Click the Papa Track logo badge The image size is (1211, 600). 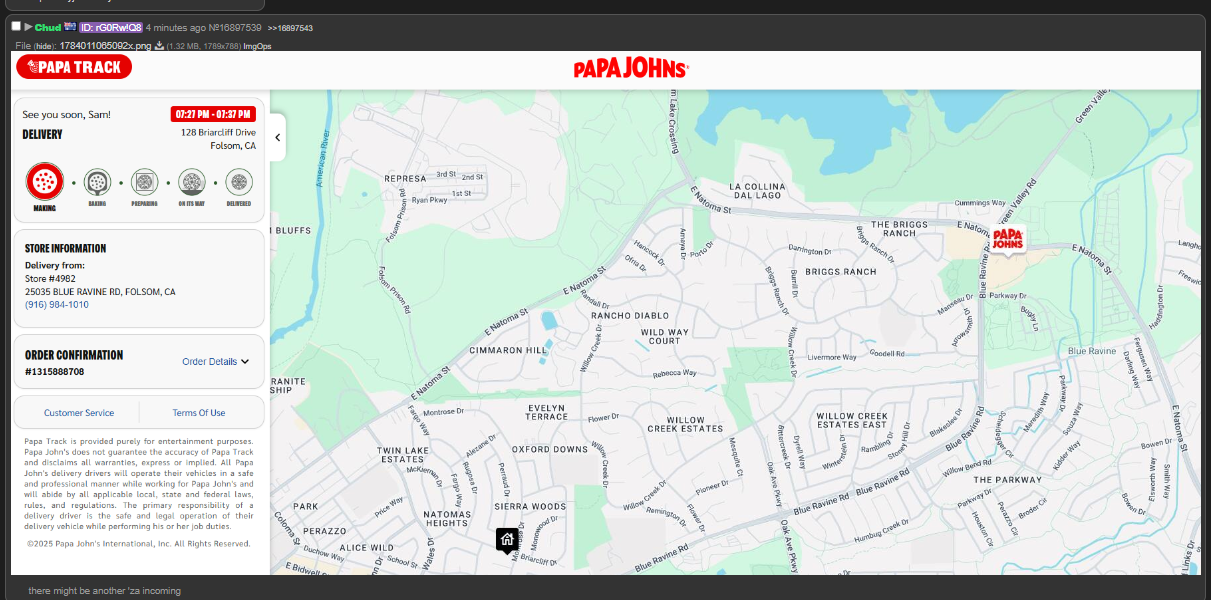click(x=74, y=67)
